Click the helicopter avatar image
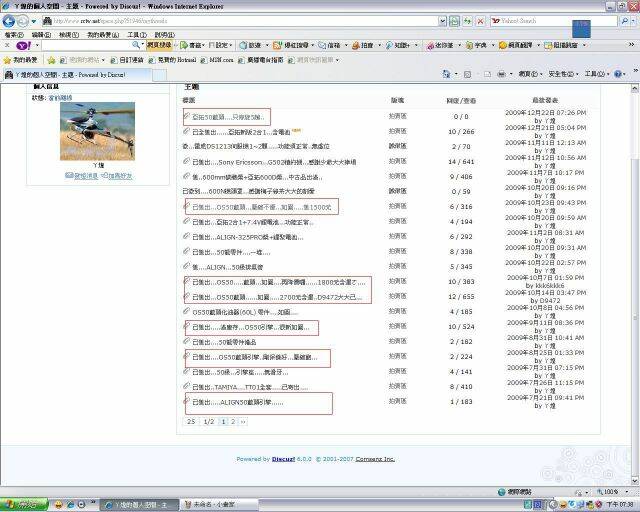The image size is (640, 512). 97,131
